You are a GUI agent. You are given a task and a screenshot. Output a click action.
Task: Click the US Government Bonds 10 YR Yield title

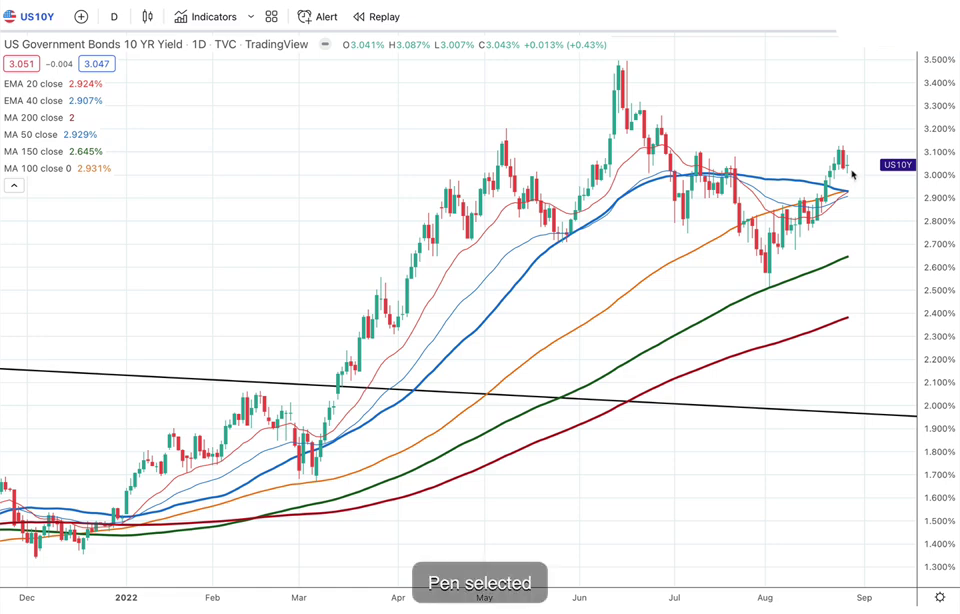click(93, 44)
